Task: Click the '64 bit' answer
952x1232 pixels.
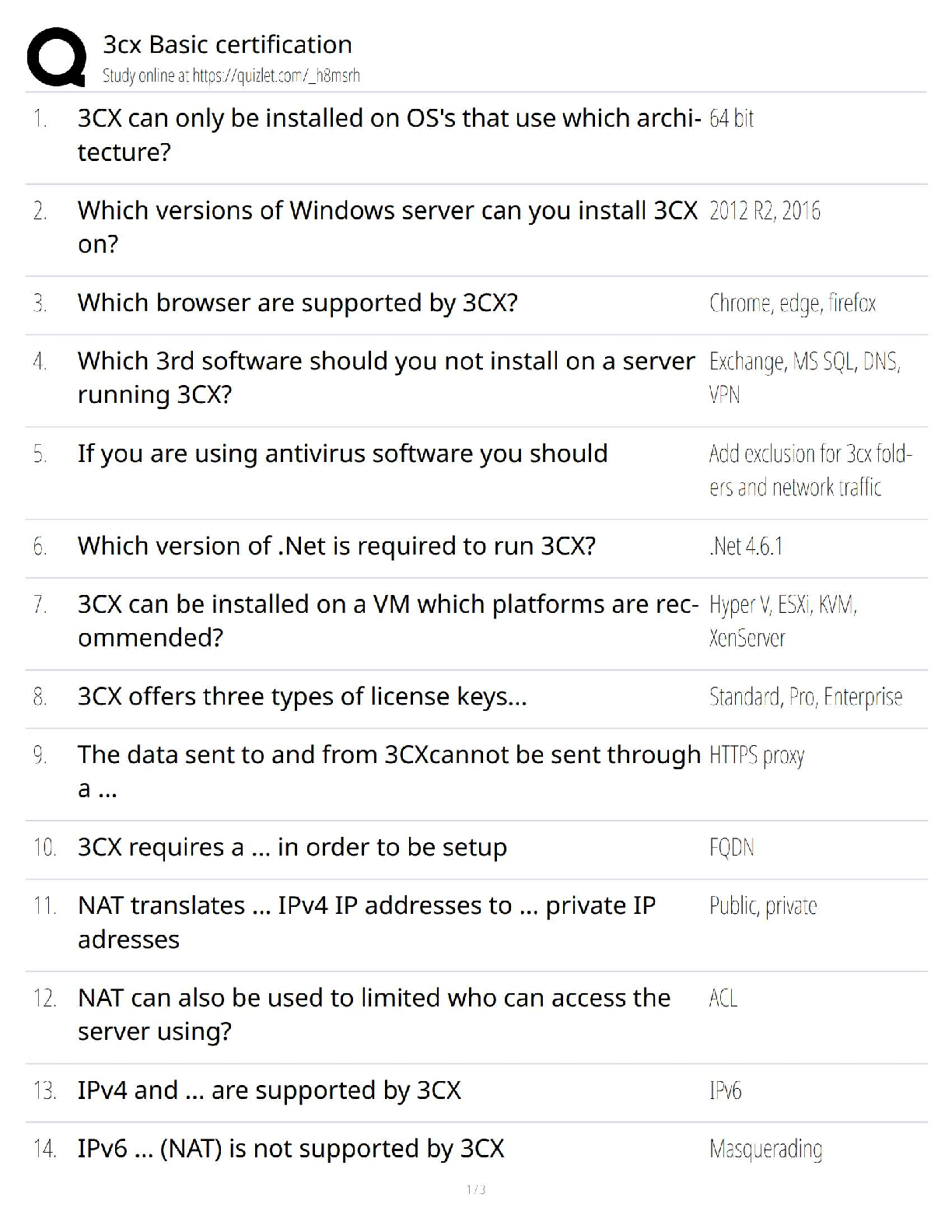Action: (731, 118)
